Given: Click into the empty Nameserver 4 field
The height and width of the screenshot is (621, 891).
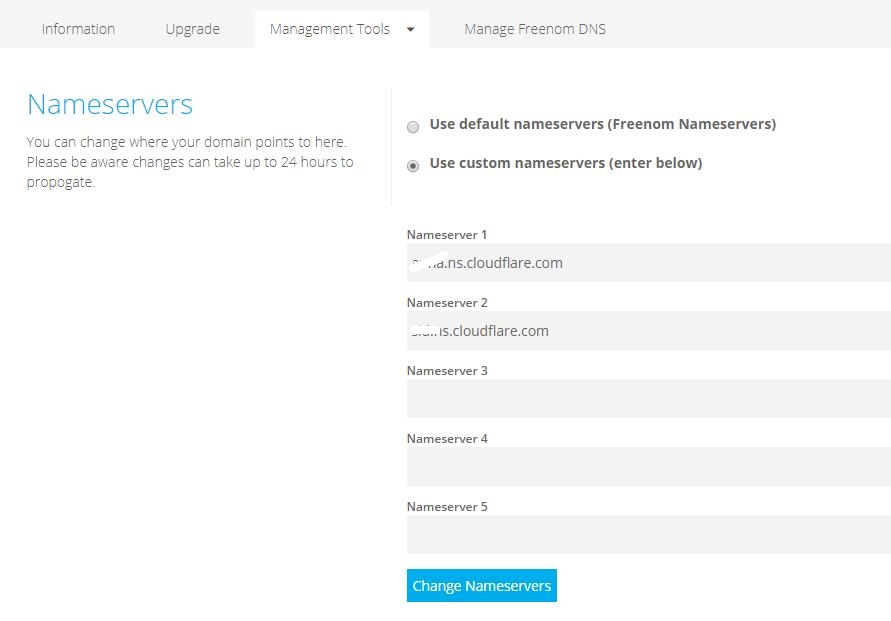Looking at the screenshot, I should coord(648,467).
